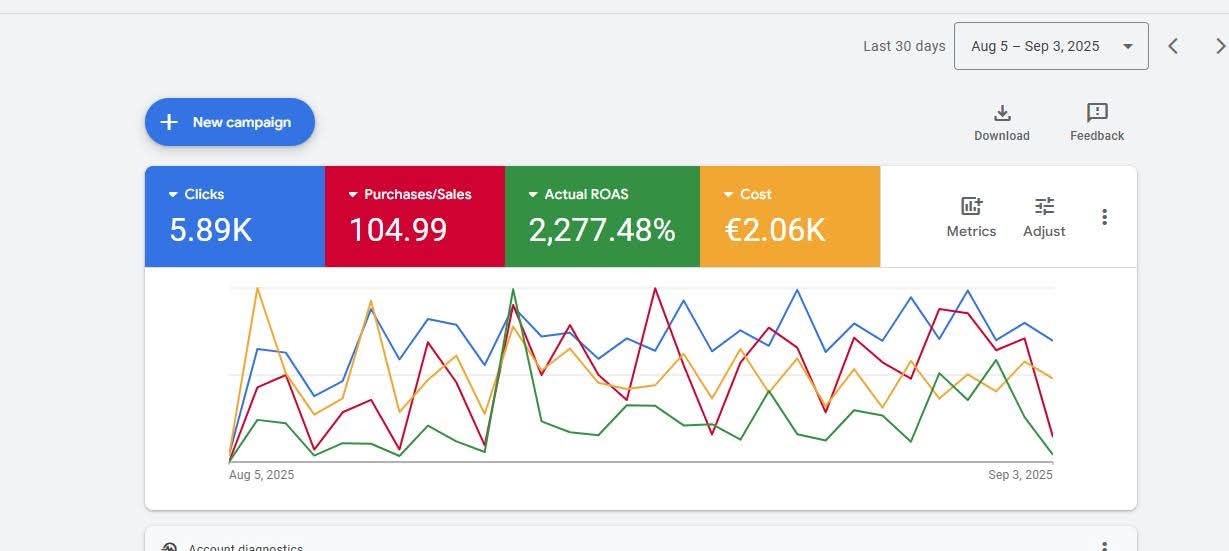Go to previous date period arrow
Image resolution: width=1229 pixels, height=551 pixels.
pyautogui.click(x=1174, y=46)
